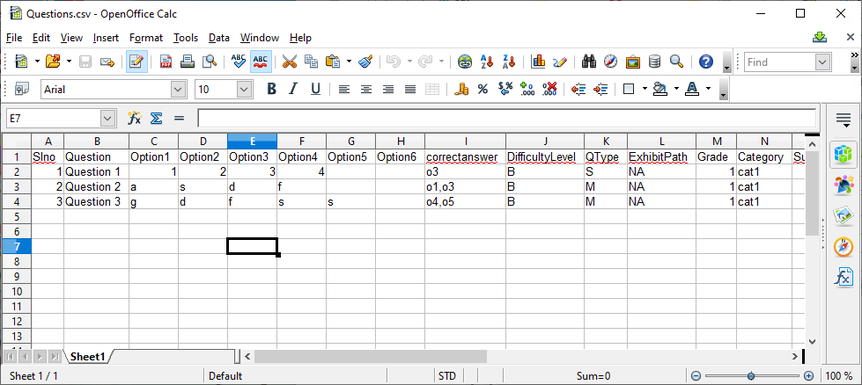
Task: Click the Paste clipboard icon
Action: (333, 62)
